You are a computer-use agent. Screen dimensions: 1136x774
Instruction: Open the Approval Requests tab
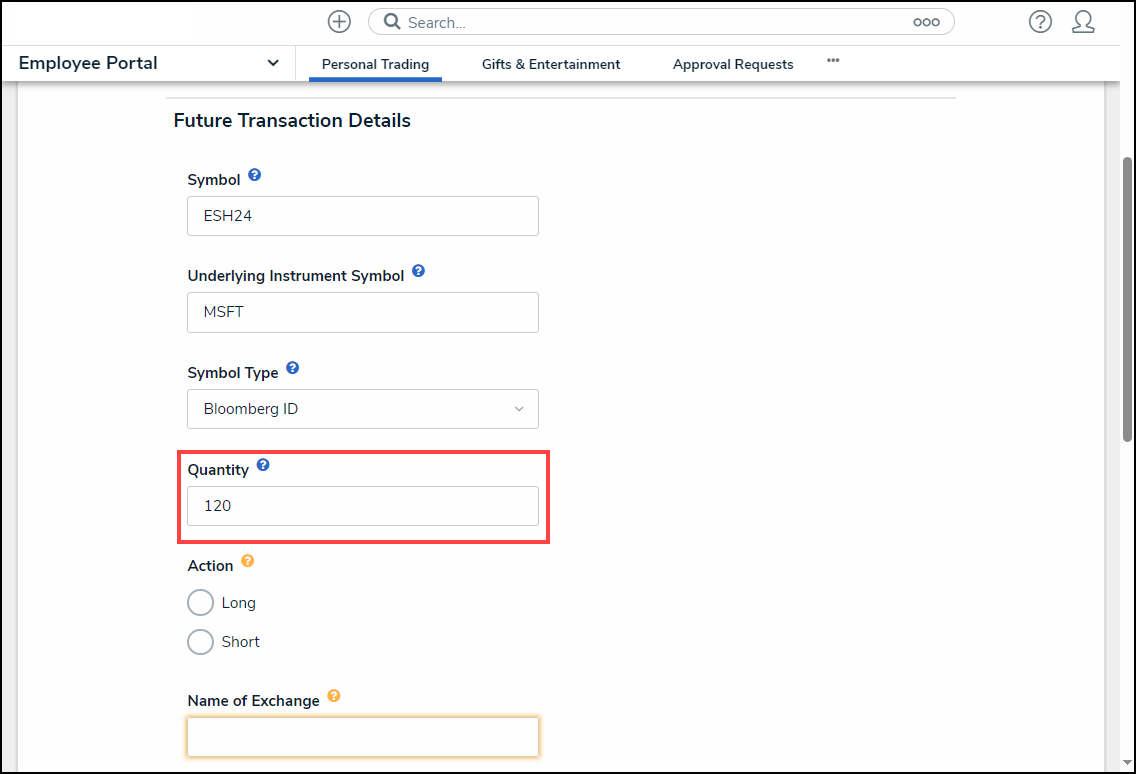[x=733, y=64]
